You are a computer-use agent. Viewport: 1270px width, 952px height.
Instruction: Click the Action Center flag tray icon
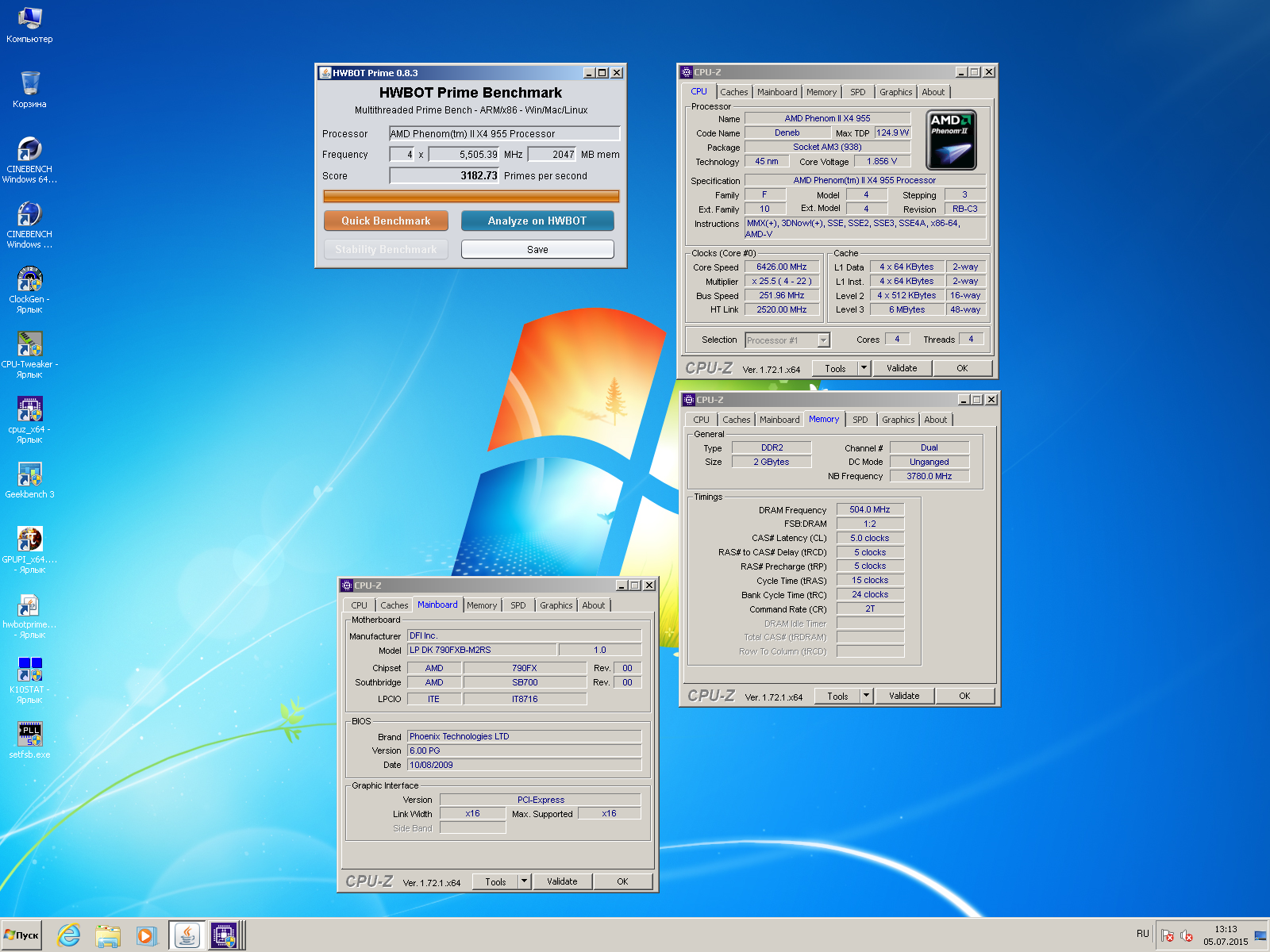coord(1168,935)
